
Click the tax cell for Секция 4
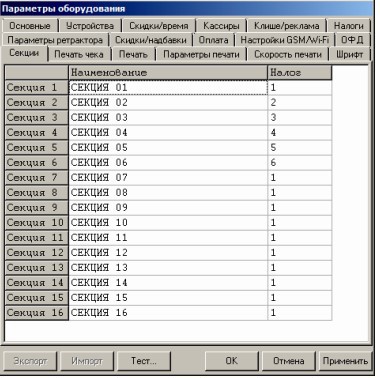tap(300, 133)
